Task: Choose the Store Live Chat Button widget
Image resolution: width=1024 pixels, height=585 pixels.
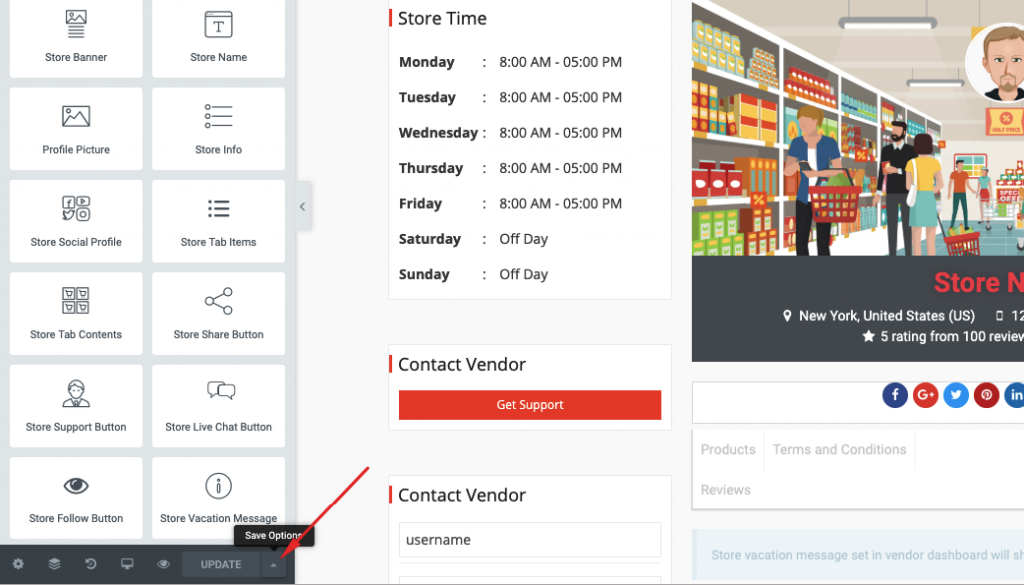Action: coord(218,406)
